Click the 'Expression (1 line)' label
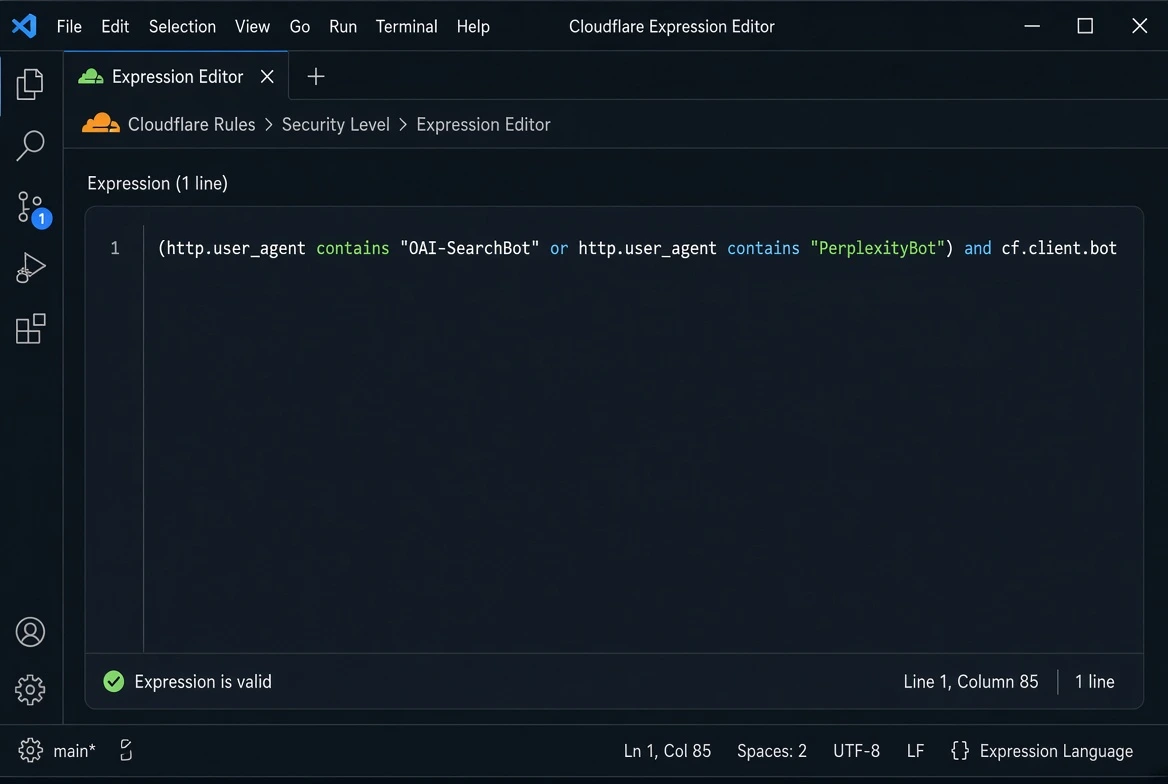 pyautogui.click(x=157, y=183)
